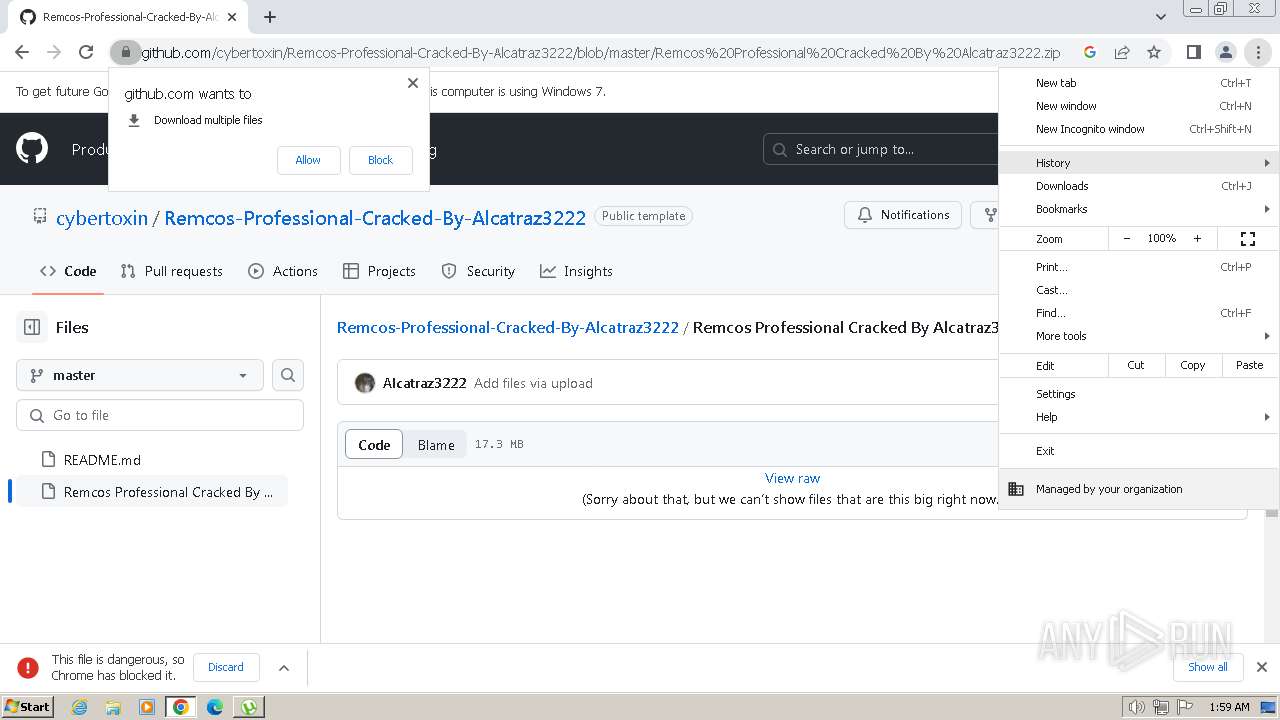
Task: Expand the Help submenu
Action: pyautogui.click(x=1139, y=417)
